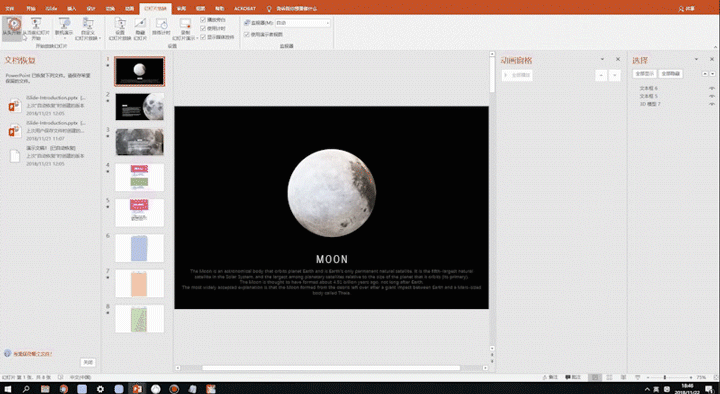Viewport: 720px width, 394px height.
Task: Click the taskbar search magnifier icon
Action: click(x=26, y=388)
